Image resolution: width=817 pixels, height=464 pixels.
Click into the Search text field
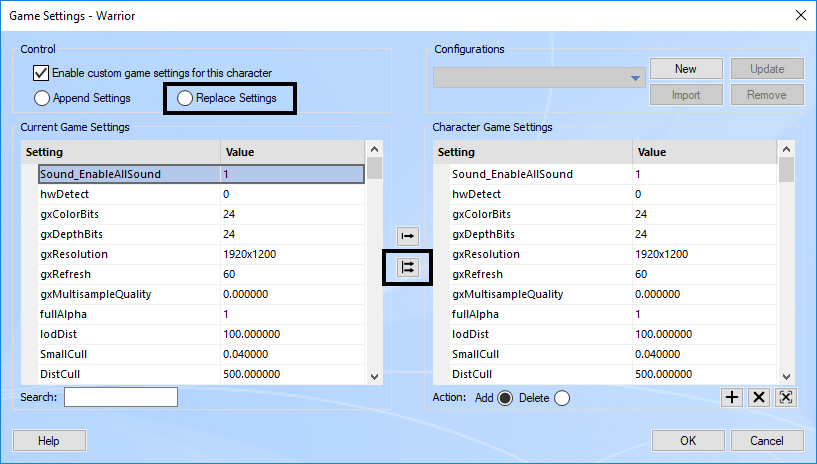[x=120, y=397]
